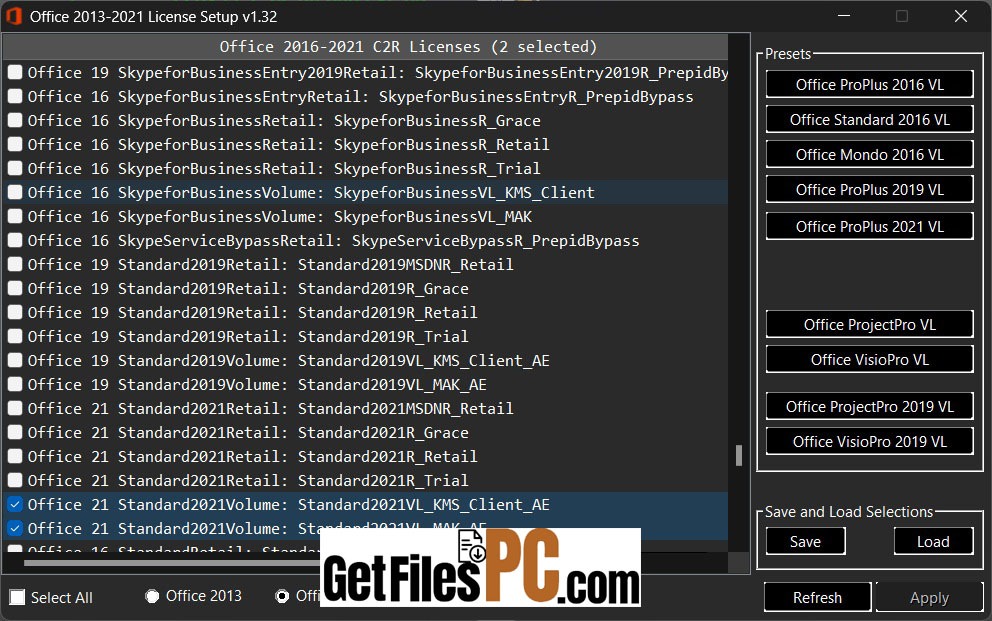The image size is (992, 621).
Task: Select the Office 2013 radio button
Action: tap(152, 596)
